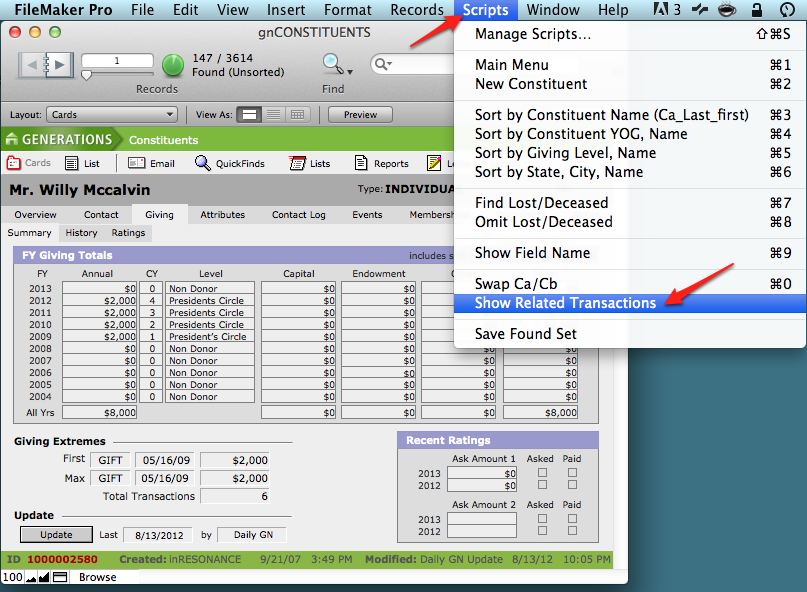Go to next record with book arrow
Image resolution: width=807 pixels, height=592 pixels.
click(59, 65)
